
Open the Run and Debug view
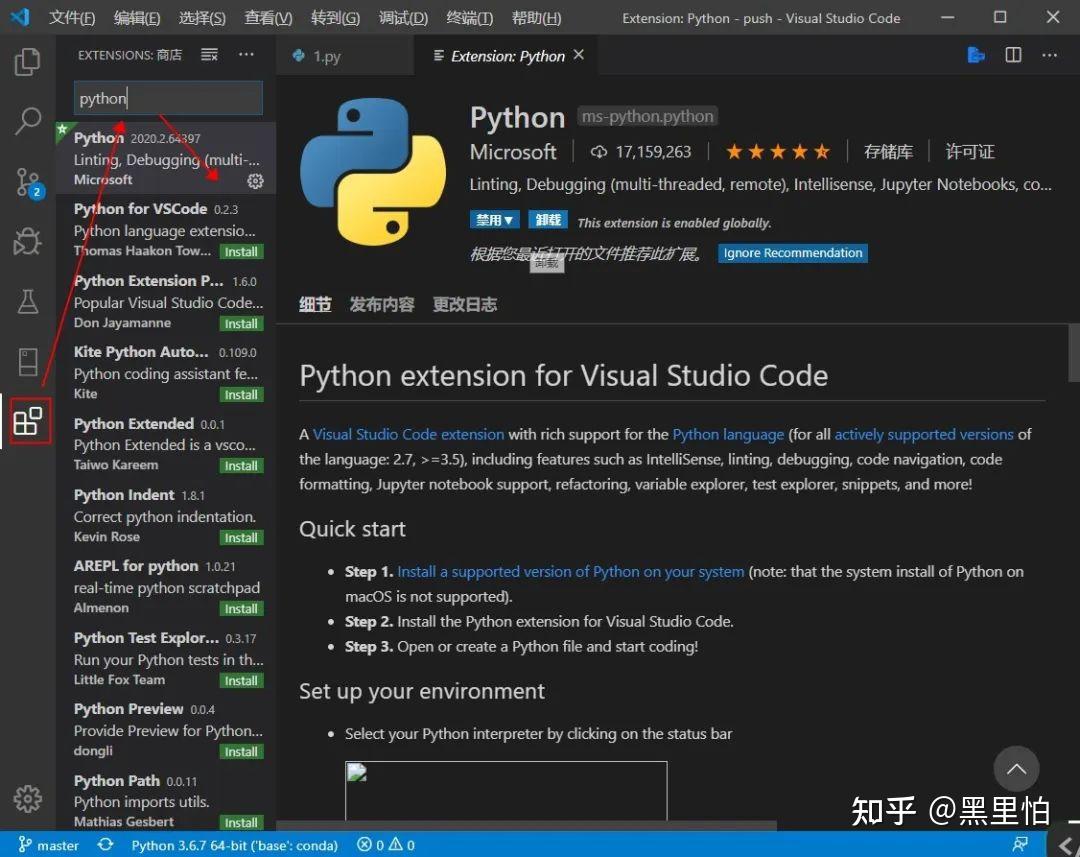point(28,242)
